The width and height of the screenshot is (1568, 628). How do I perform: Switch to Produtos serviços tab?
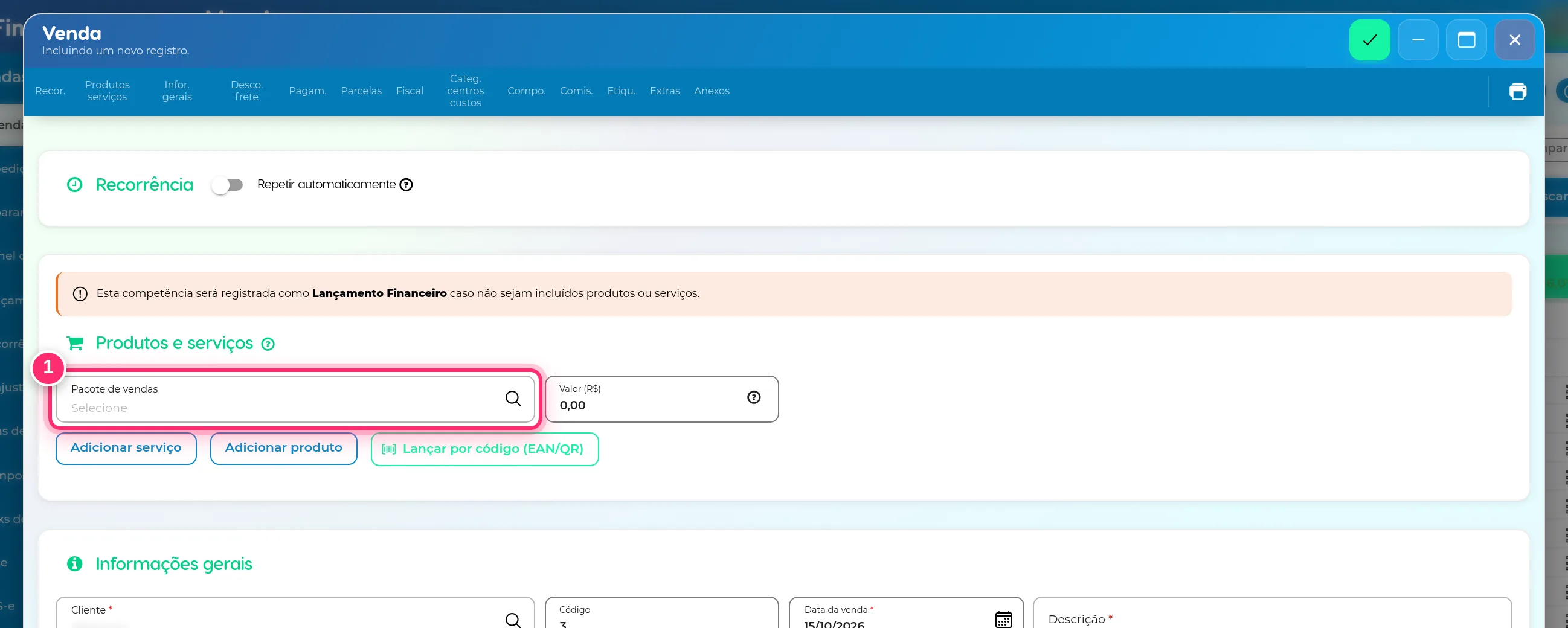point(107,91)
